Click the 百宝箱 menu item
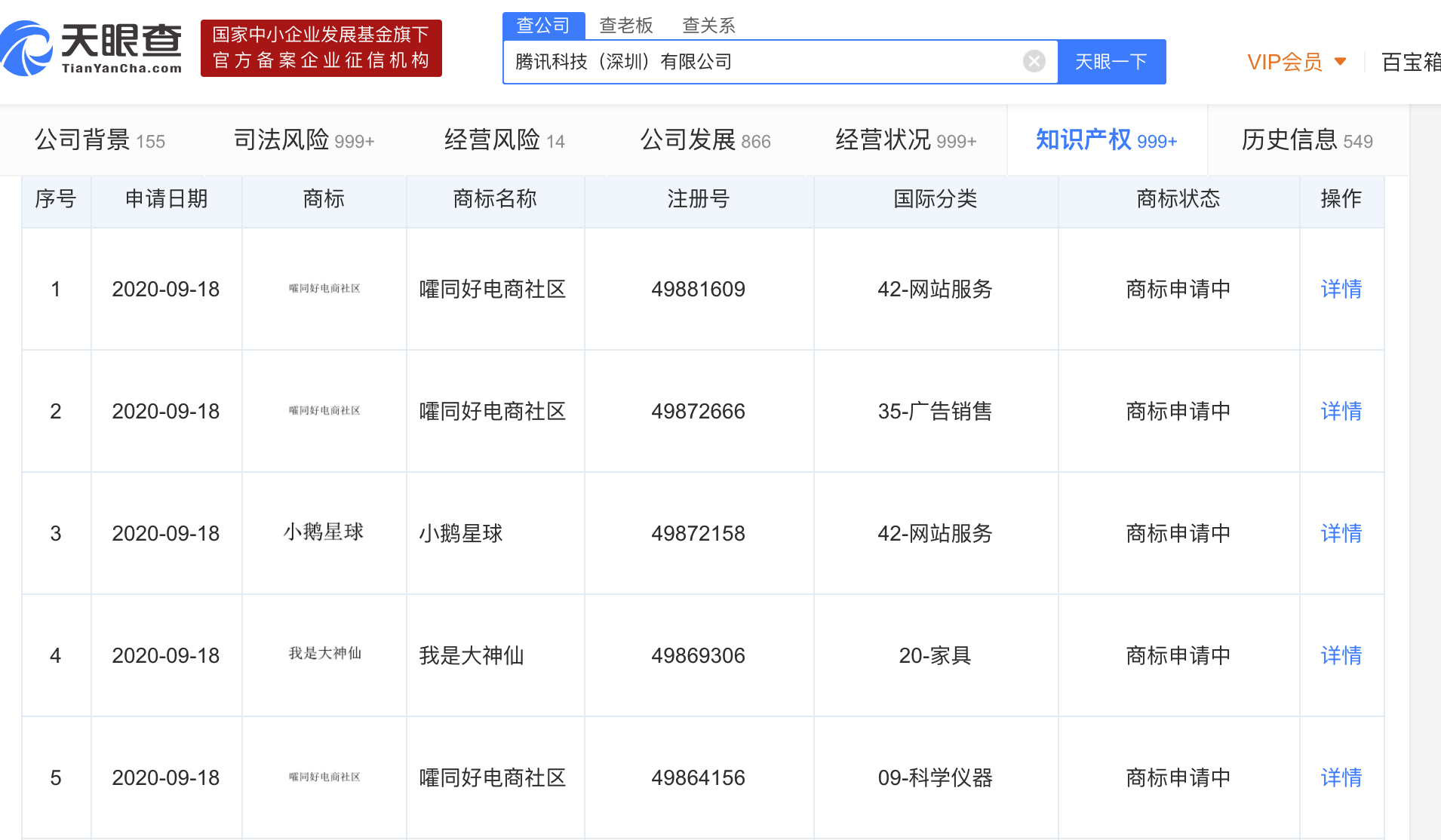This screenshot has height=840, width=1441. click(x=1409, y=62)
